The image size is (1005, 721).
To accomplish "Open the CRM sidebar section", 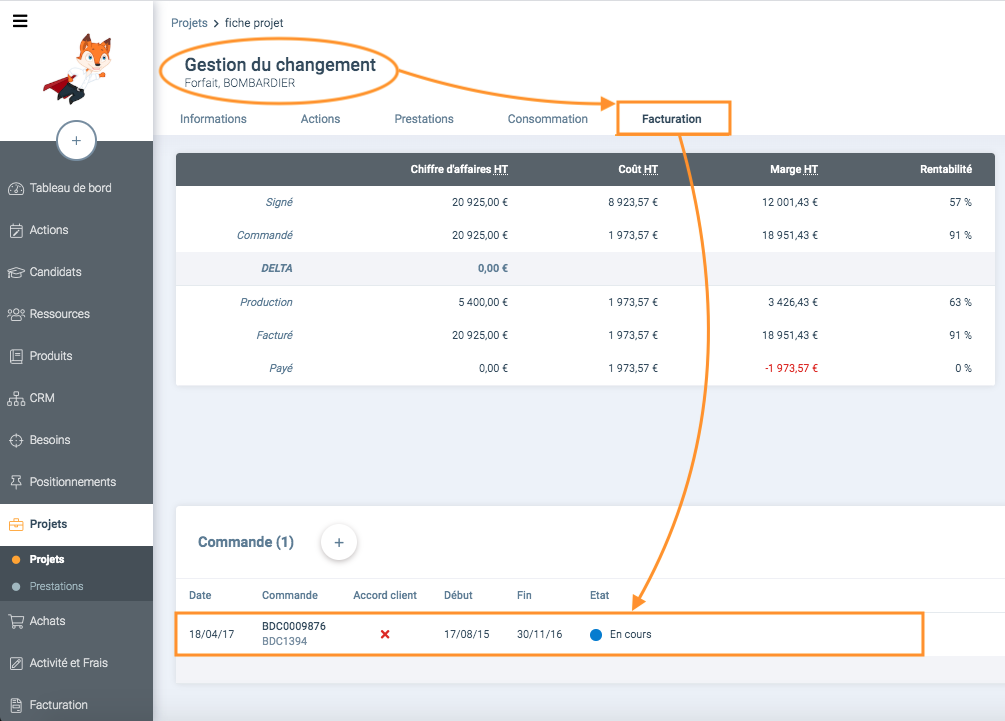I will pos(42,398).
